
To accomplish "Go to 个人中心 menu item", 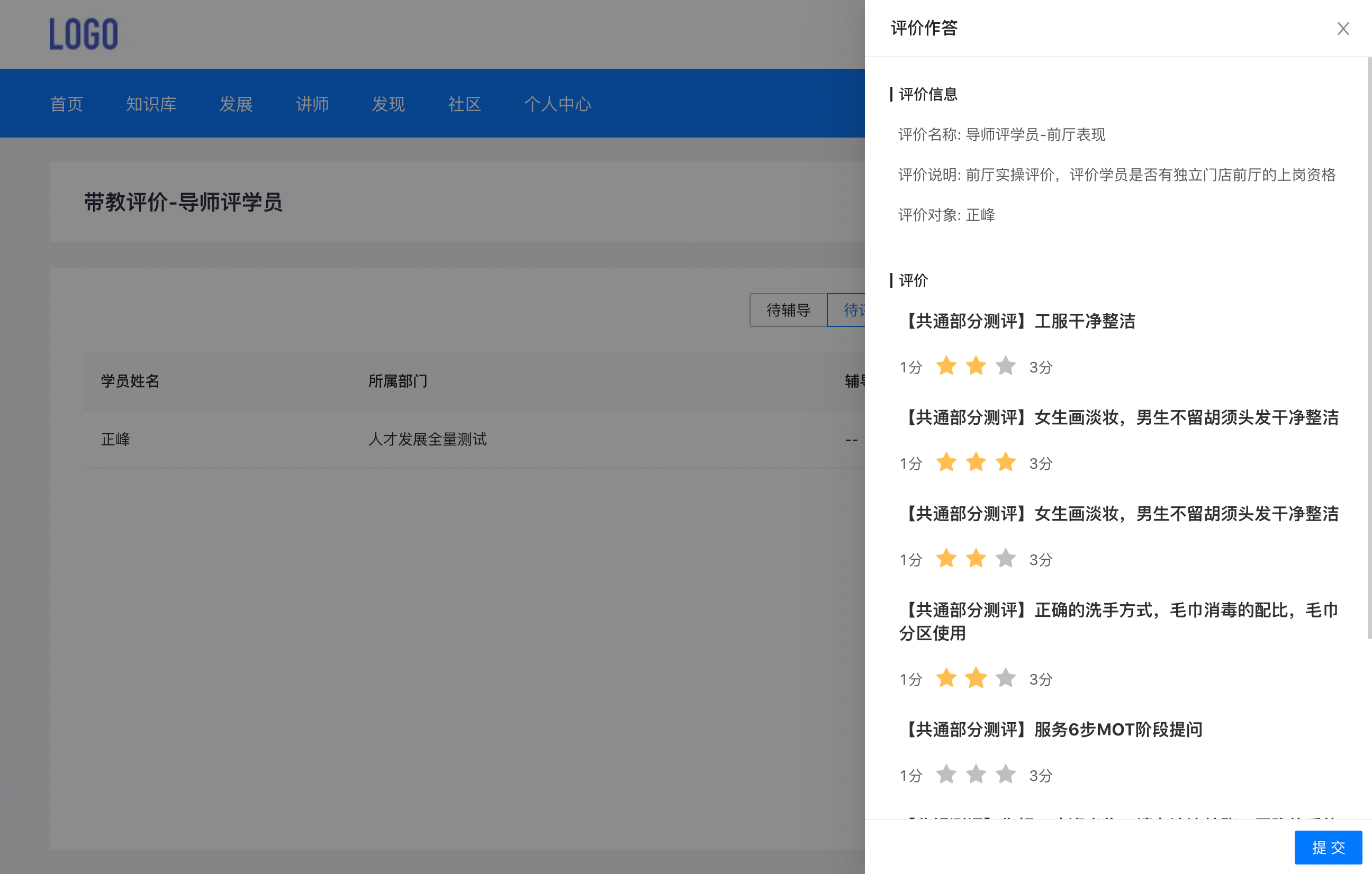I will coord(557,104).
